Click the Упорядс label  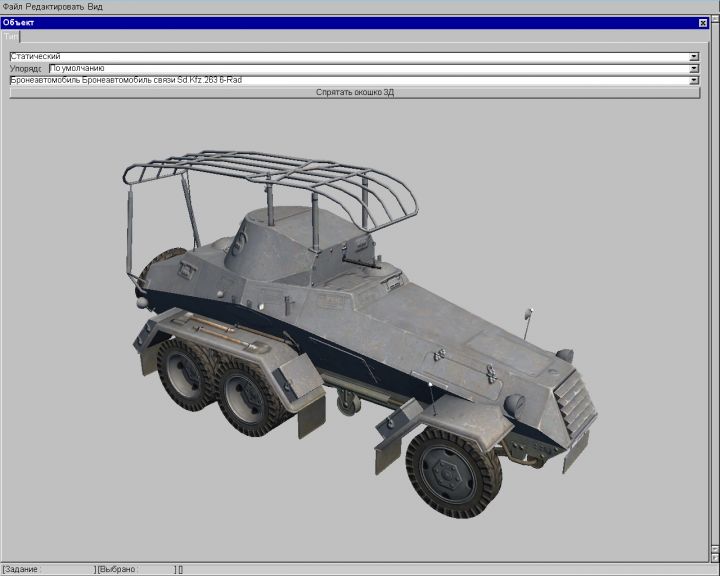click(x=27, y=69)
